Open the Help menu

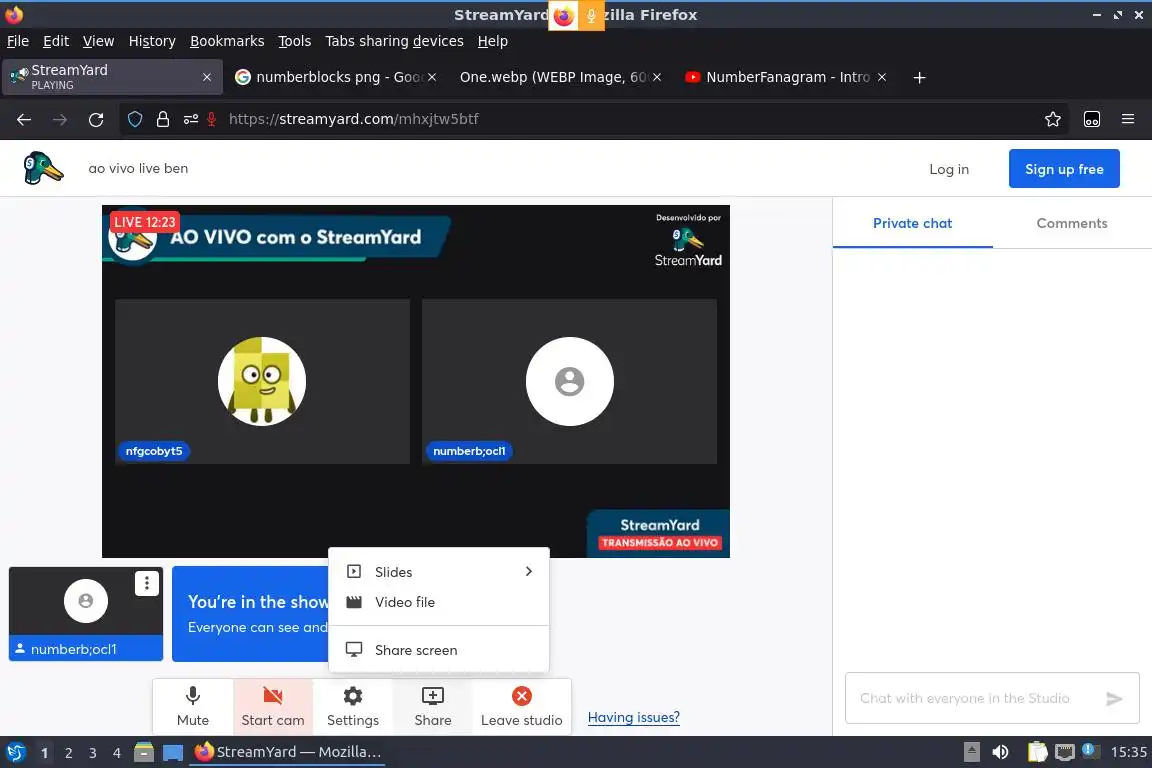click(x=492, y=41)
